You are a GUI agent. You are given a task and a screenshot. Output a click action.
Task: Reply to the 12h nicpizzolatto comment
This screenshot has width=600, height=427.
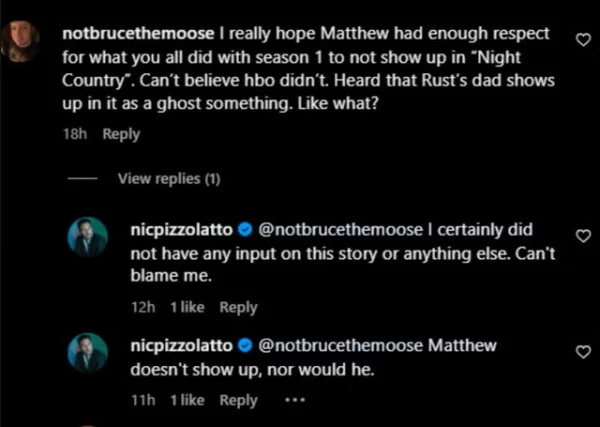coord(238,308)
